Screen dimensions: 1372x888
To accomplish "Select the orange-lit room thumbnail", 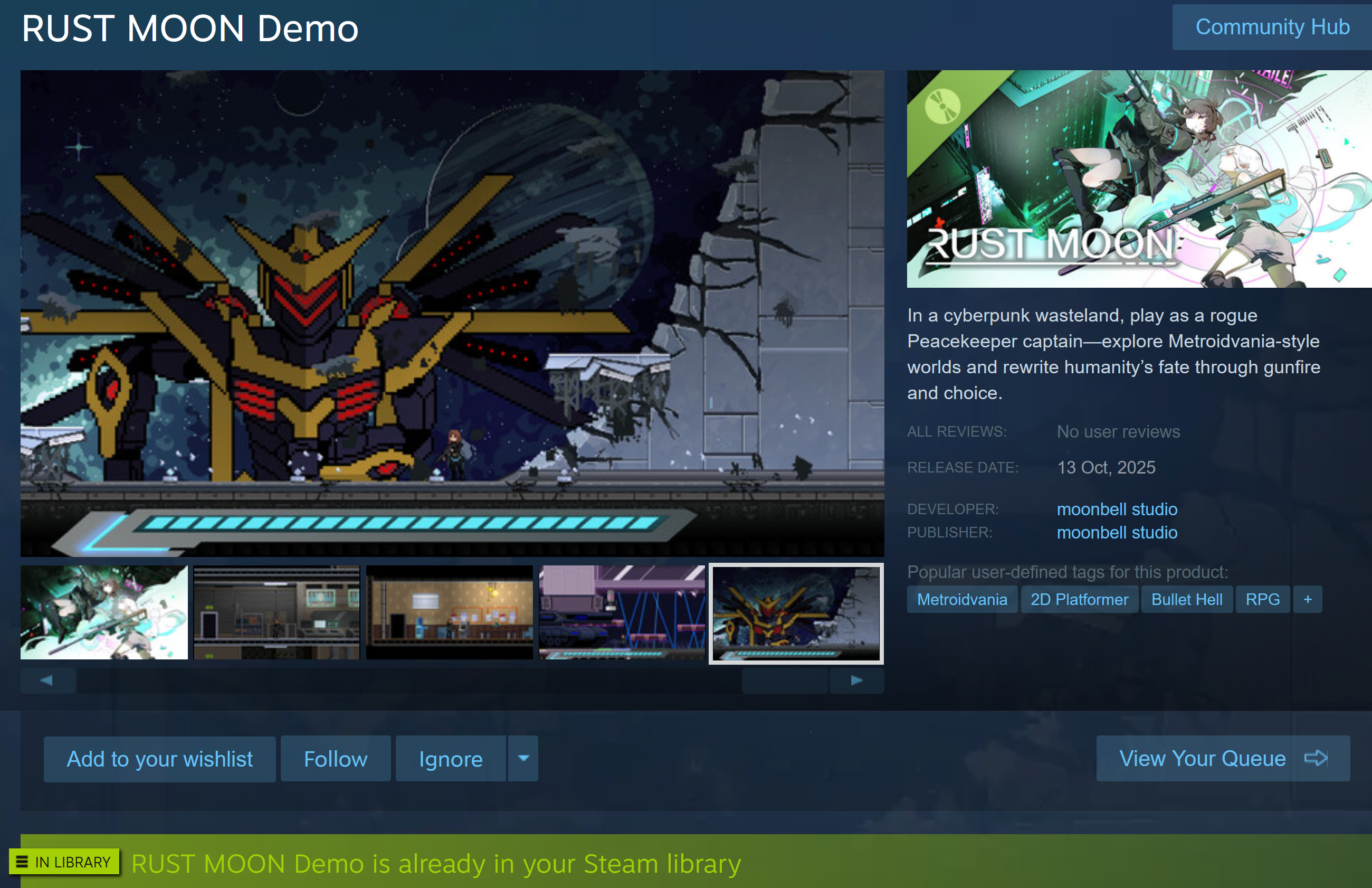I will click(450, 612).
